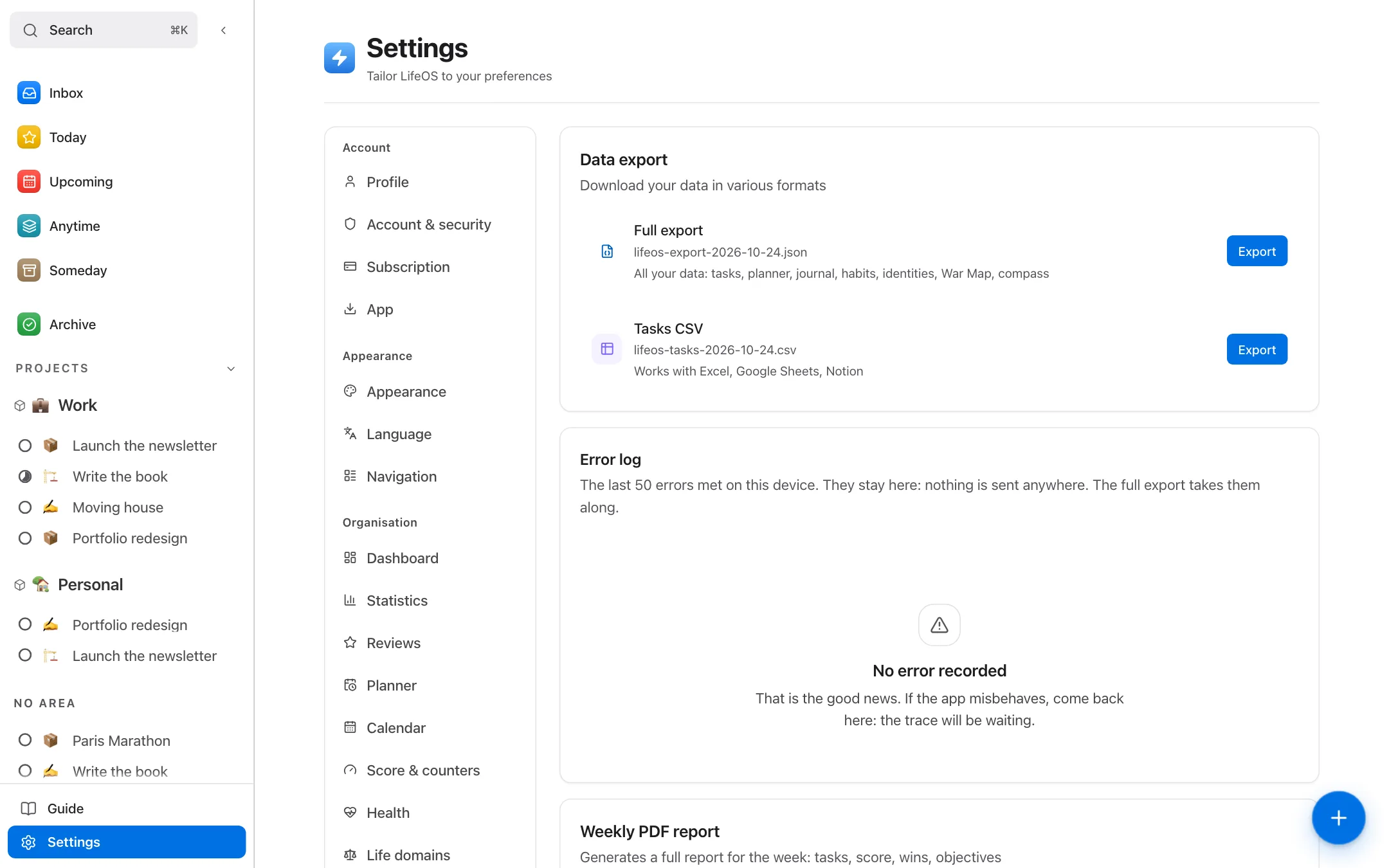This screenshot has height=868, width=1389.
Task: Click the LifeOS lightning bolt logo
Action: click(x=340, y=58)
